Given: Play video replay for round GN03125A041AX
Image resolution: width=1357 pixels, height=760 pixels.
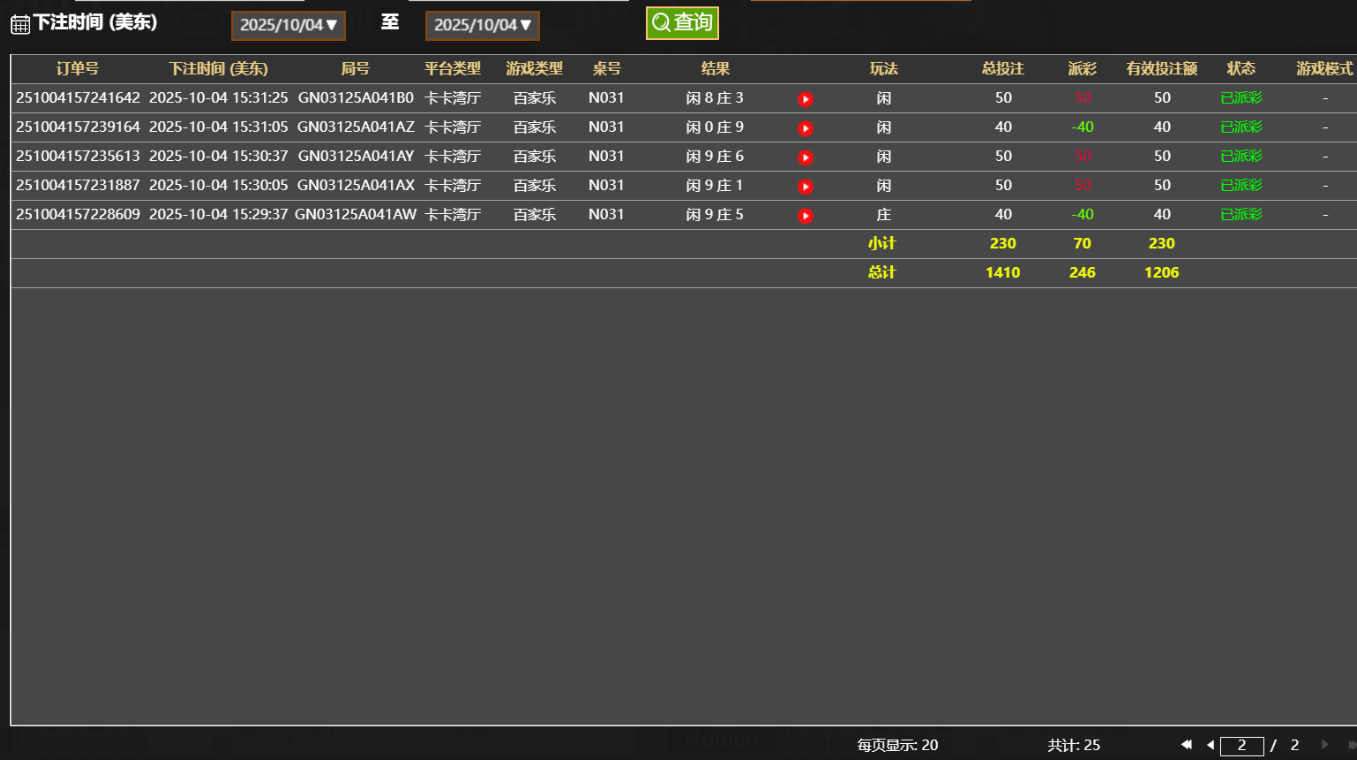Looking at the screenshot, I should point(805,186).
